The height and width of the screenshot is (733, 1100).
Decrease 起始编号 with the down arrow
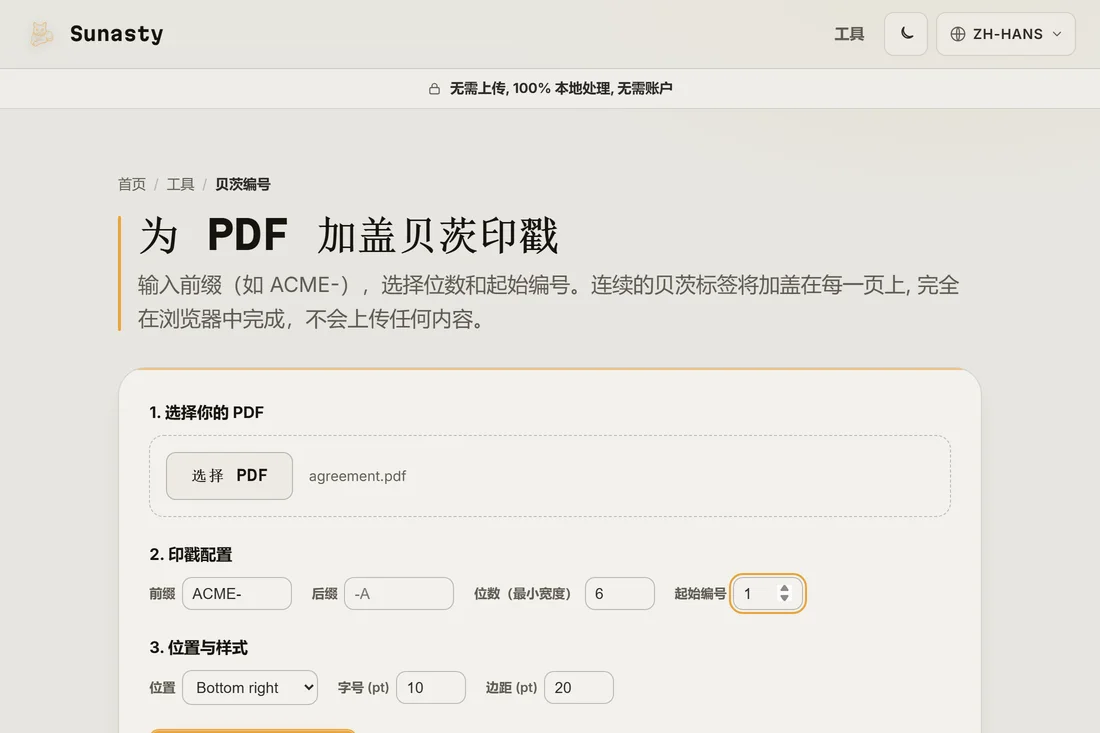(784, 598)
